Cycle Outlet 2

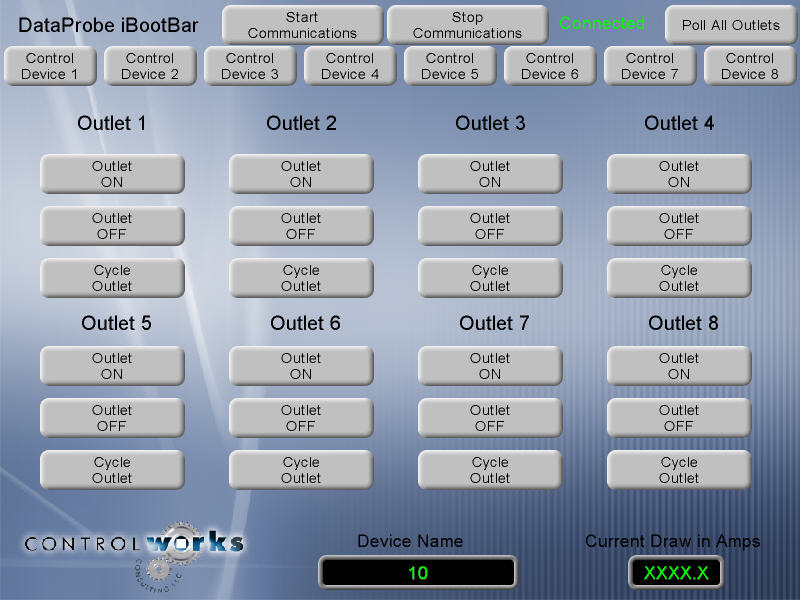point(301,278)
